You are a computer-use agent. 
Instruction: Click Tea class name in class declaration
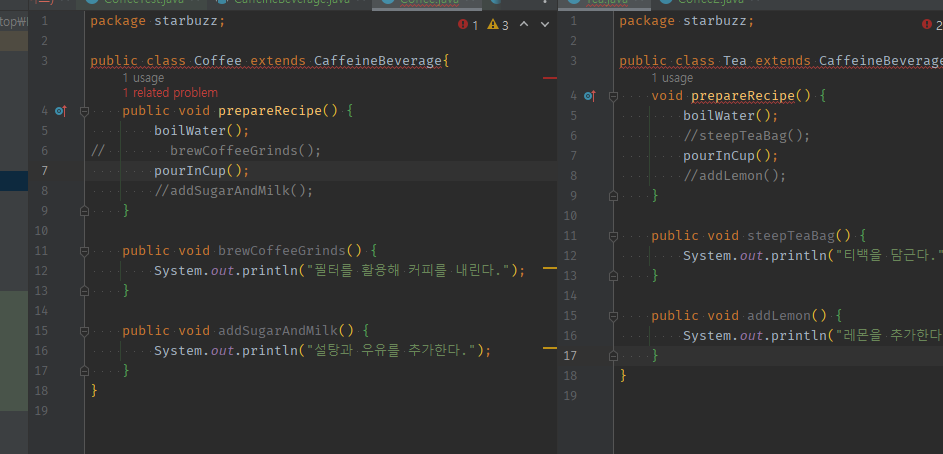(x=735, y=61)
